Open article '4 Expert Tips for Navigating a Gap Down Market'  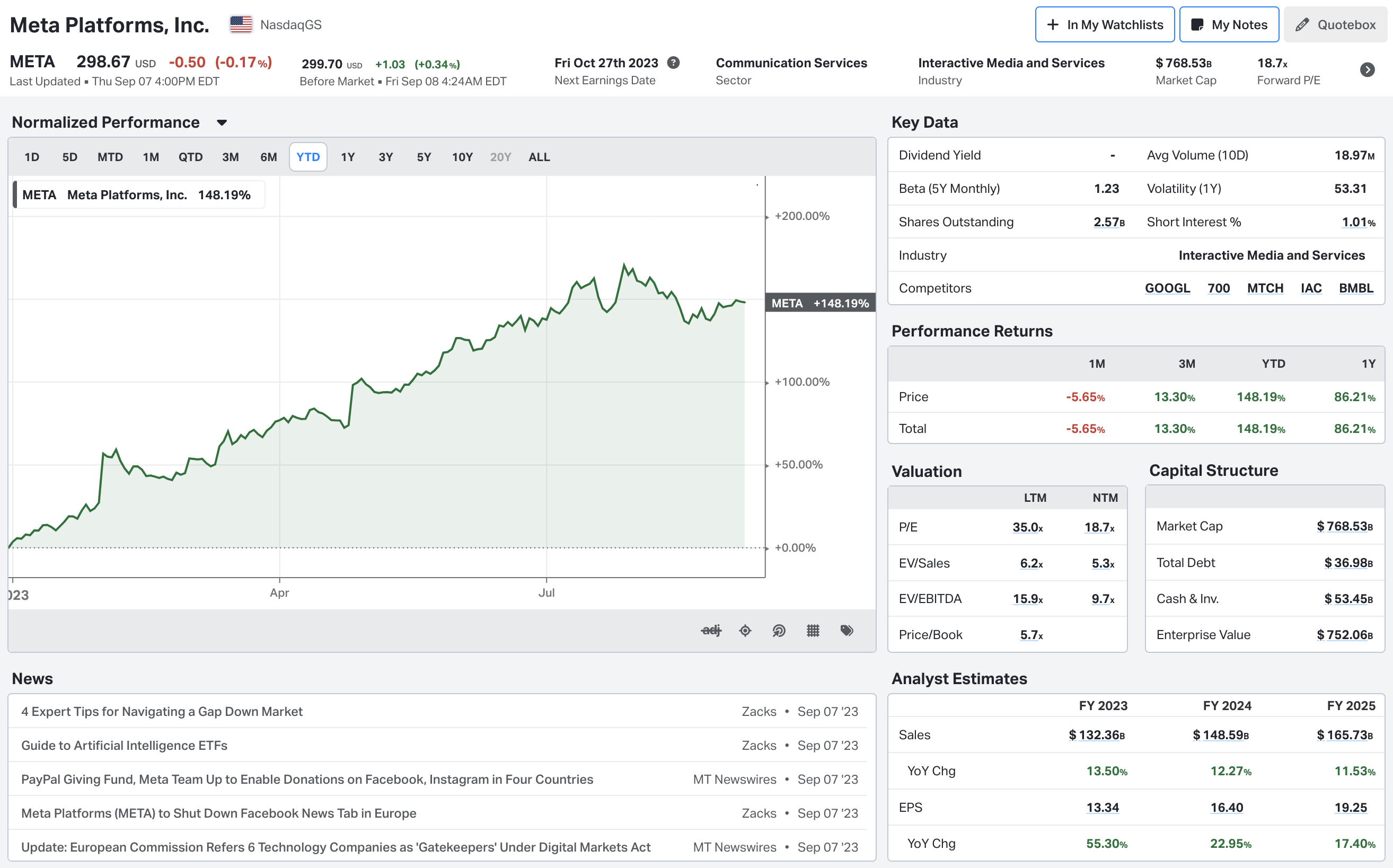point(162,711)
